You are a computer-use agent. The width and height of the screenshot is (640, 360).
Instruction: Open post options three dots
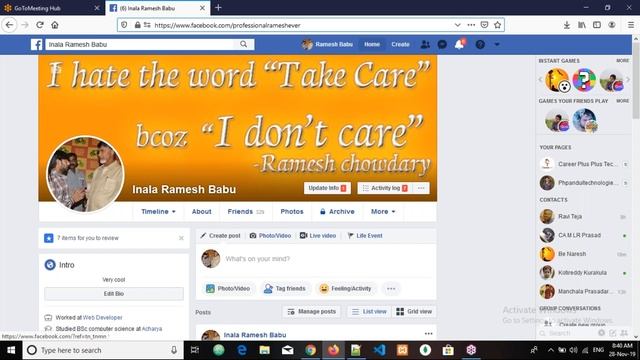428,334
